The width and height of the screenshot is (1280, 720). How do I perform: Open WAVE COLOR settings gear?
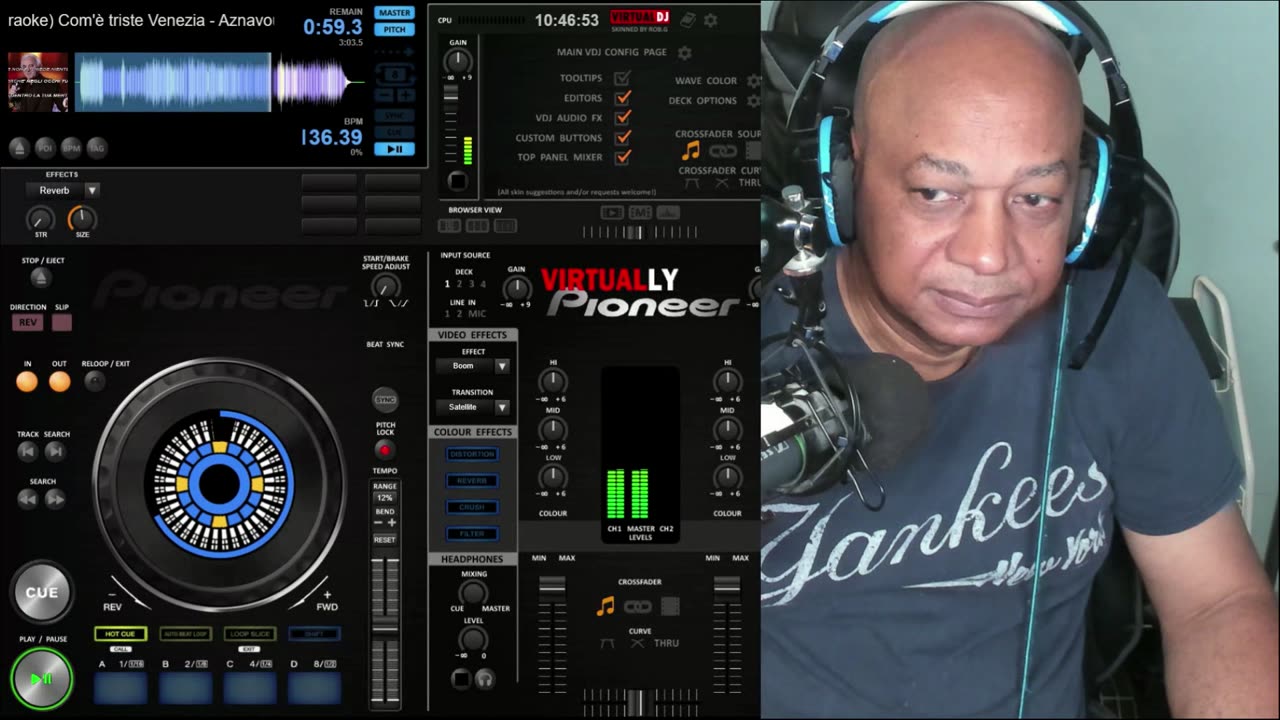[x=753, y=81]
